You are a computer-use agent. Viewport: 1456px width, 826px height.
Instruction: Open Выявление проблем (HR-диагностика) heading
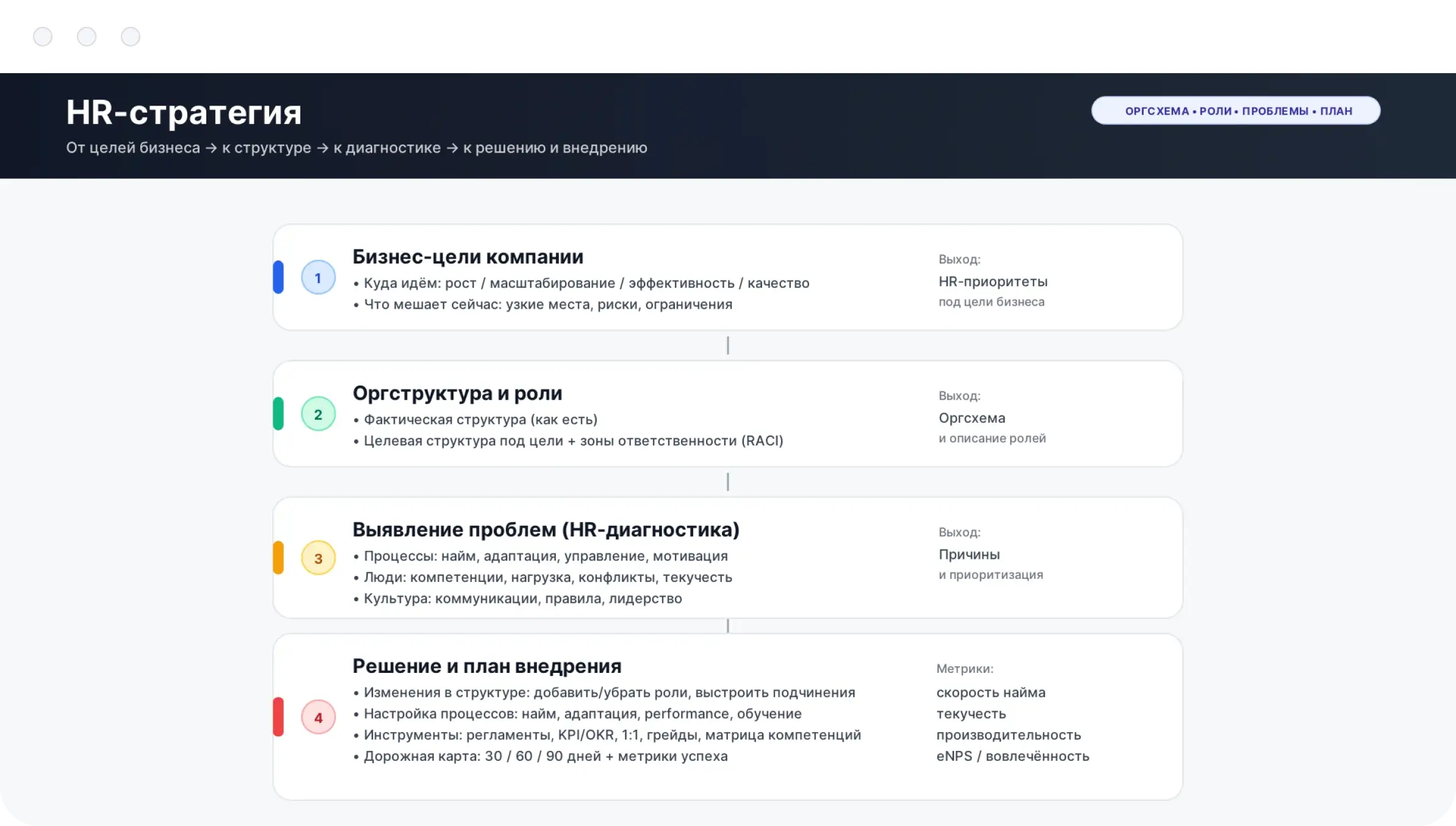coord(546,530)
